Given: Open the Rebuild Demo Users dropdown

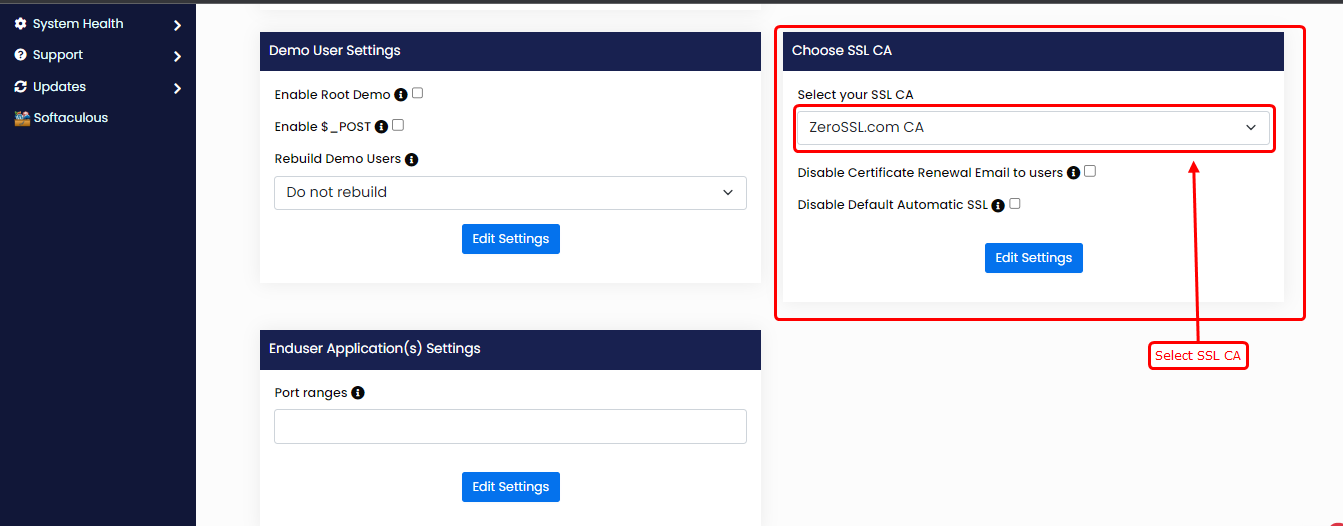Looking at the screenshot, I should tap(510, 193).
